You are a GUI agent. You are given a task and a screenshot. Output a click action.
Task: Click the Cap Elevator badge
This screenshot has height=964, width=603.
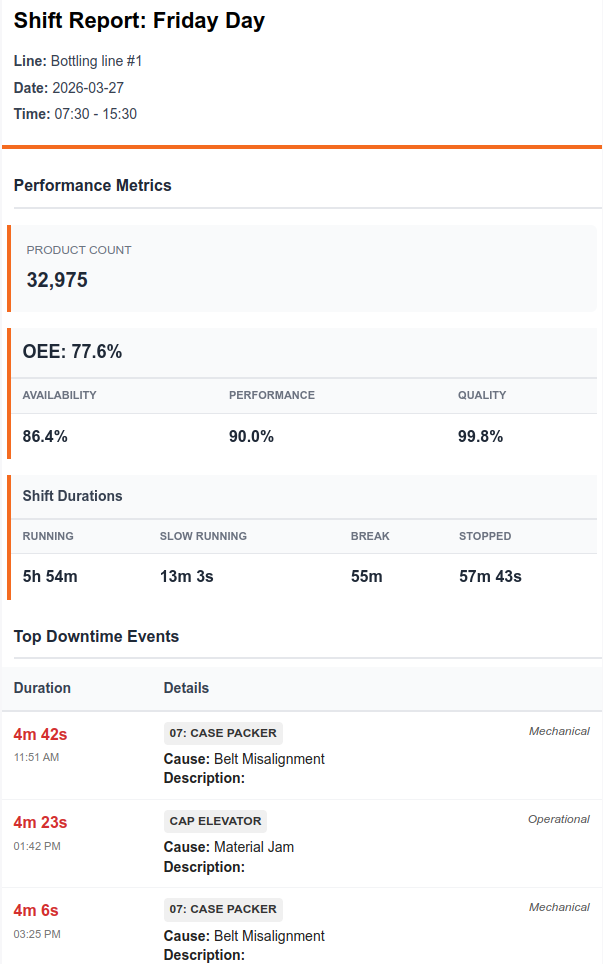click(215, 821)
